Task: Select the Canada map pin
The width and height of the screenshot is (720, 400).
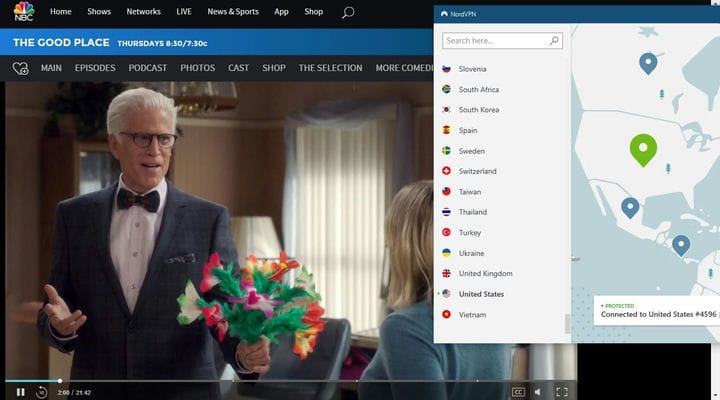Action: coord(648,62)
